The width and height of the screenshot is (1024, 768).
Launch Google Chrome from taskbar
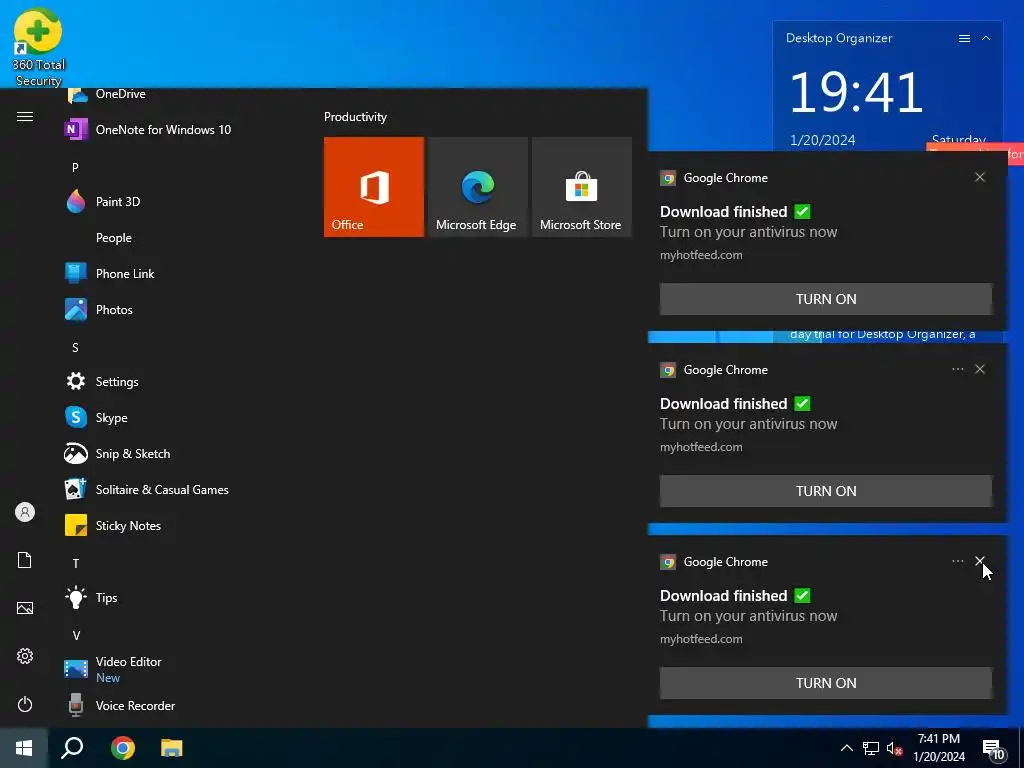coord(123,748)
